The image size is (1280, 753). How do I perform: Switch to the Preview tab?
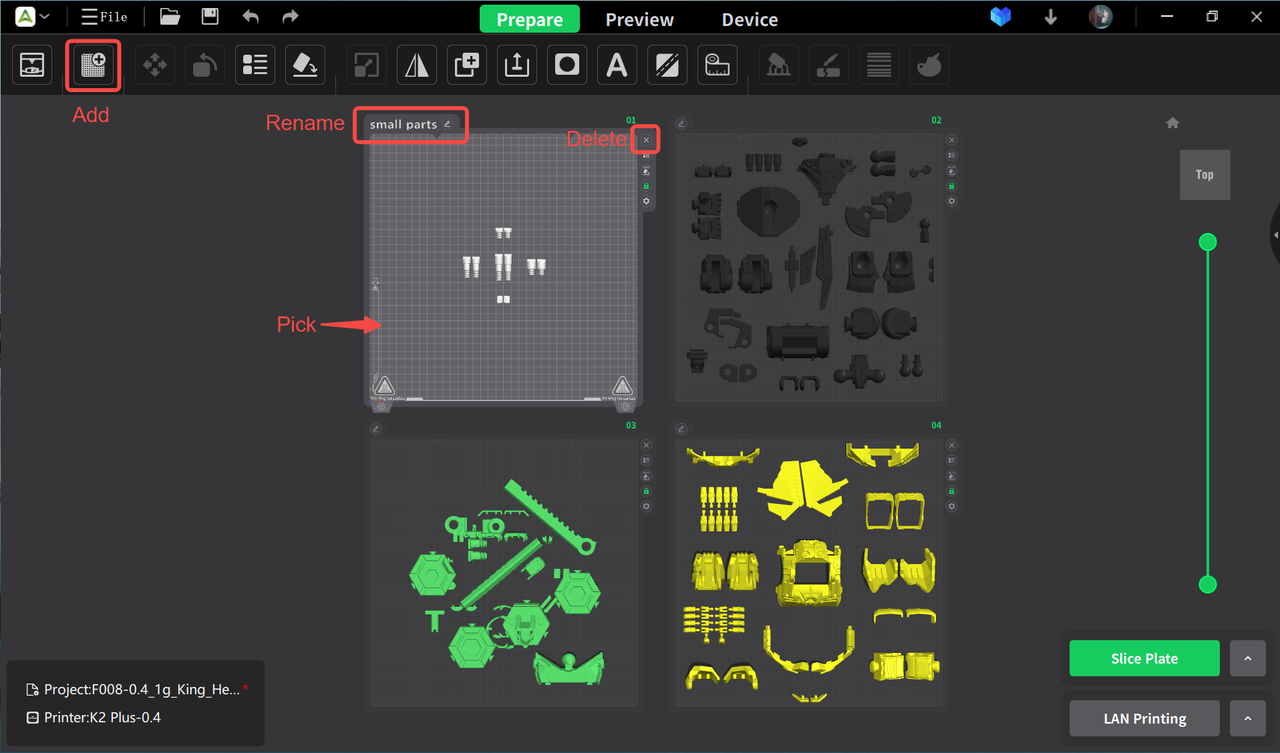pyautogui.click(x=640, y=19)
